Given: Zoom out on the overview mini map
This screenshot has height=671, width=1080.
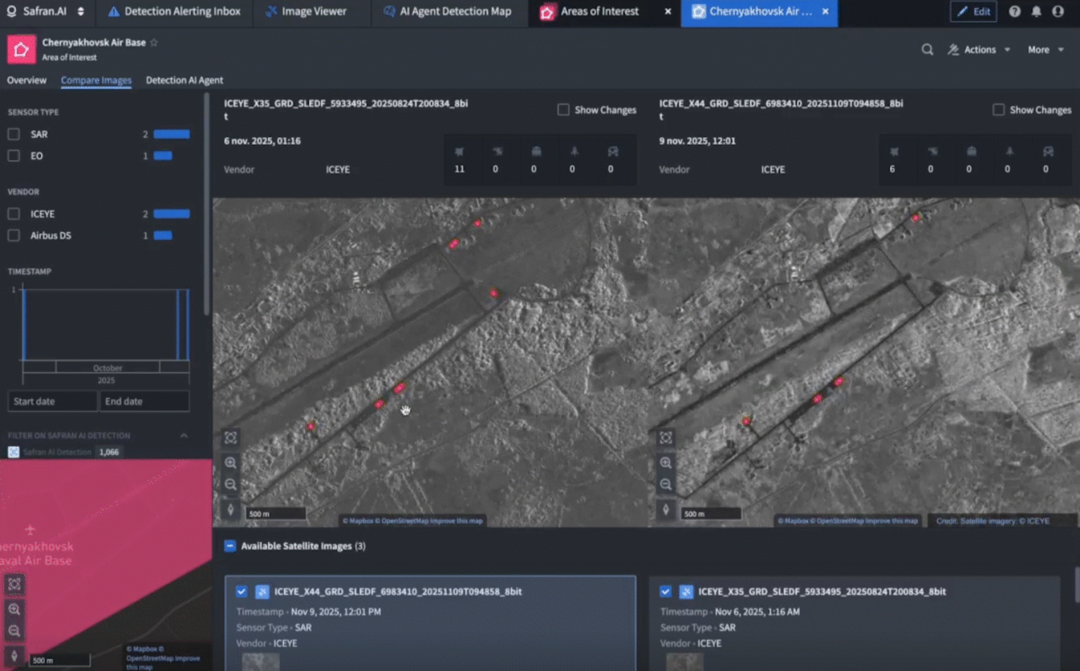Looking at the screenshot, I should pos(14,631).
